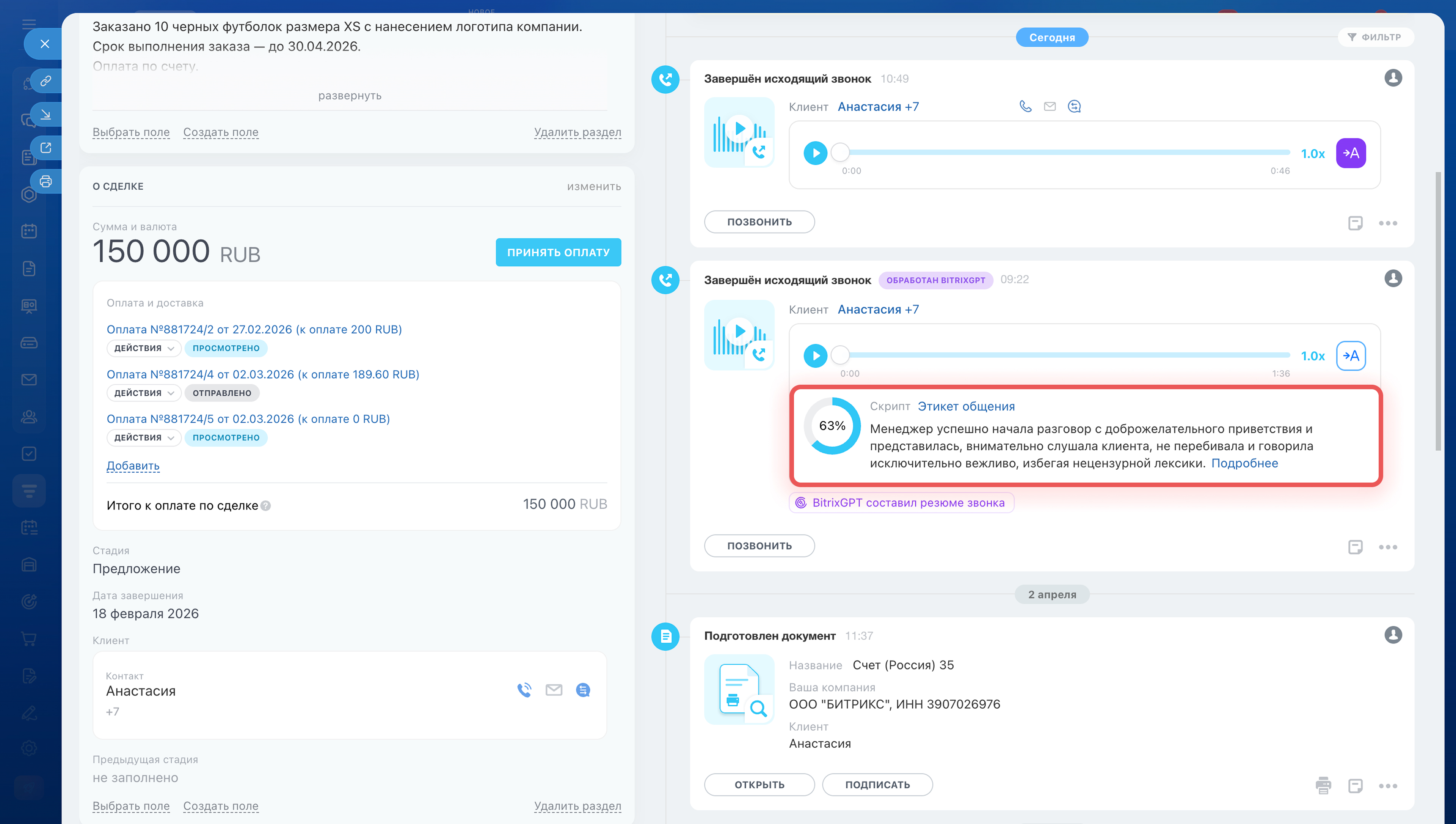This screenshot has width=1456, height=824.
Task: Add note icon on the 09:22 call card
Action: (x=1355, y=547)
